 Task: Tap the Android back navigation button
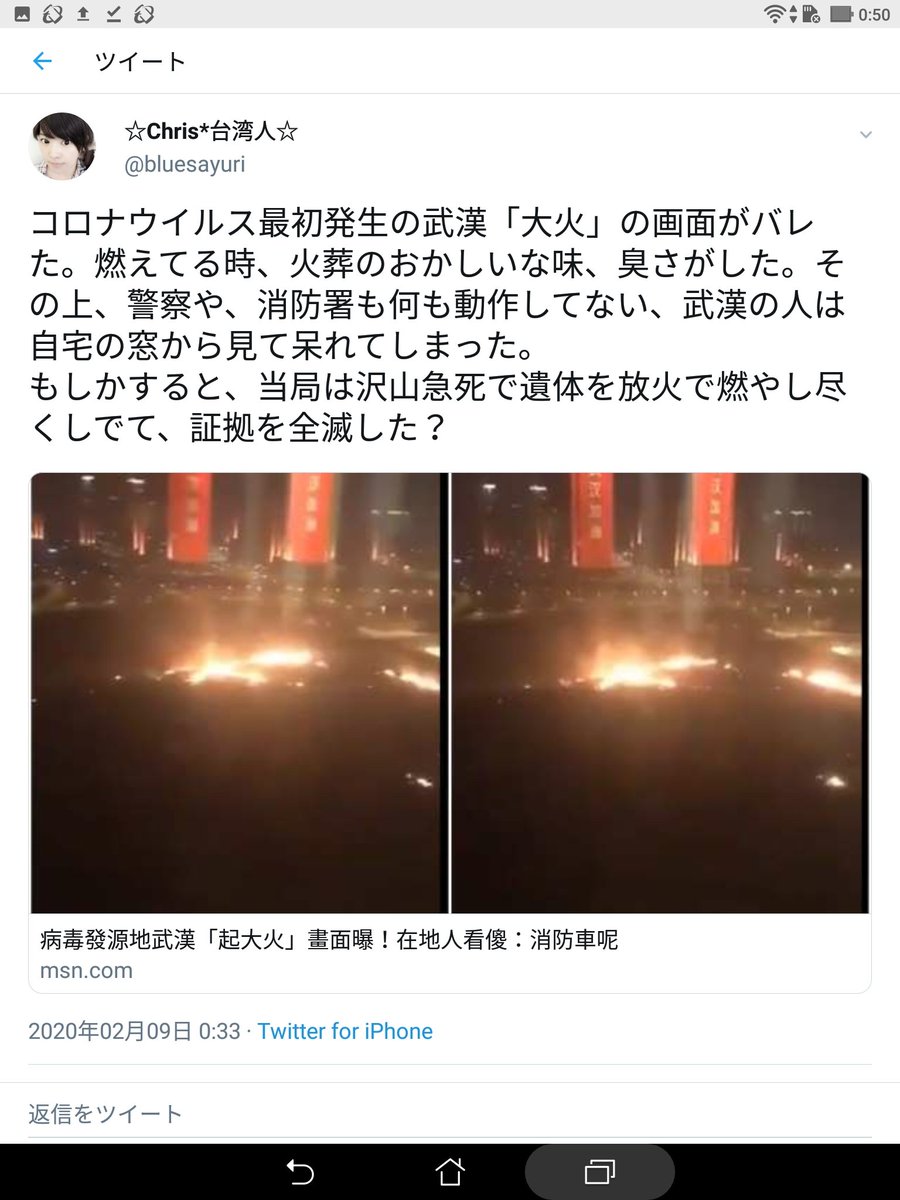pyautogui.click(x=300, y=1171)
